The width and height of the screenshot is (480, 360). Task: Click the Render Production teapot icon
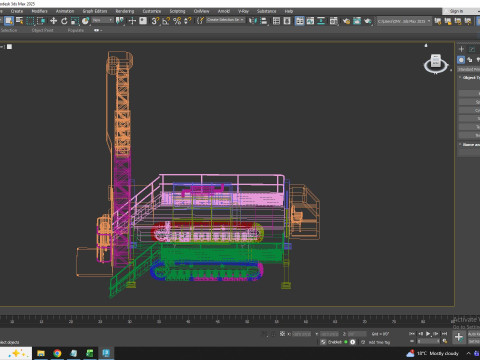[x=368, y=21]
